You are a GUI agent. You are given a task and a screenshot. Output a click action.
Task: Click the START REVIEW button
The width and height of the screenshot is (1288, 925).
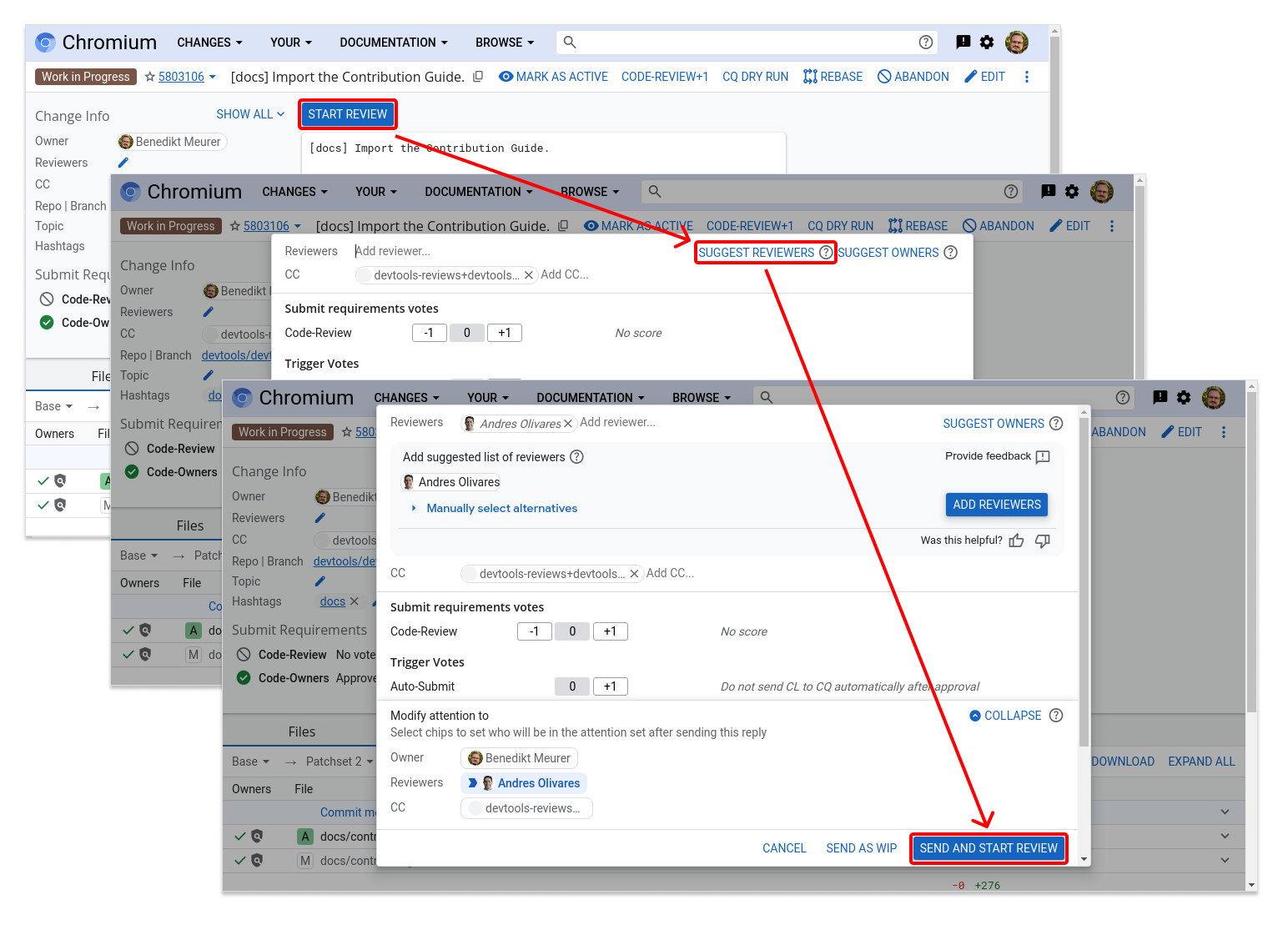pos(348,114)
